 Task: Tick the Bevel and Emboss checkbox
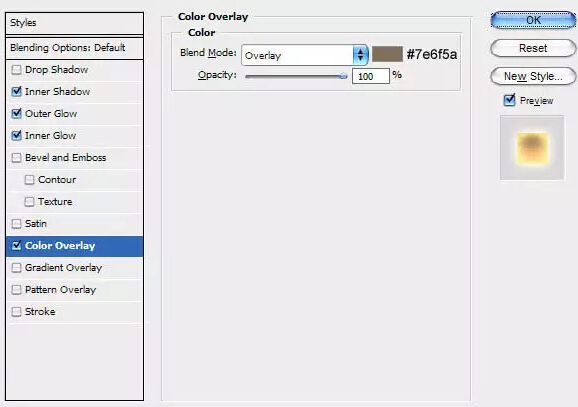pos(16,158)
